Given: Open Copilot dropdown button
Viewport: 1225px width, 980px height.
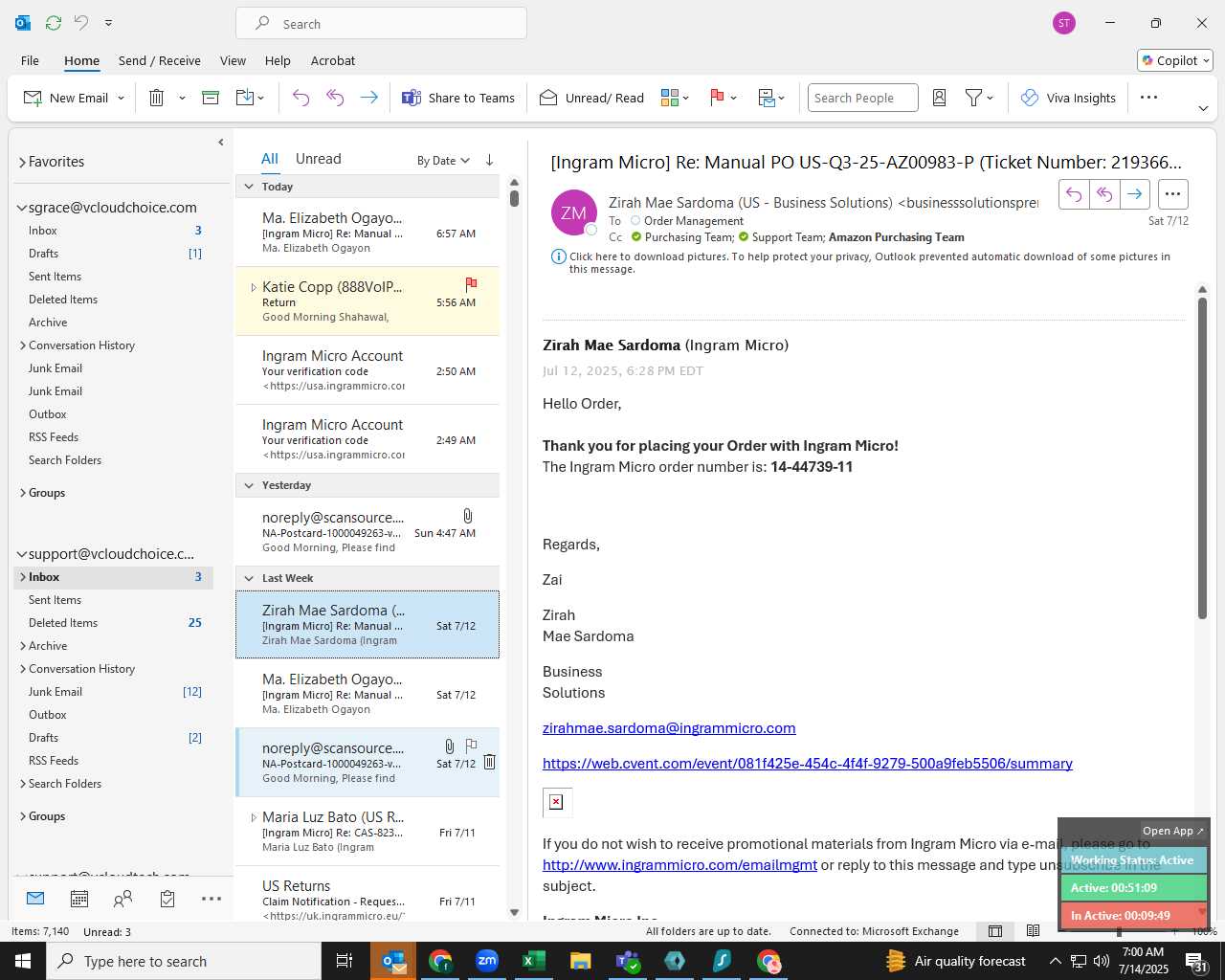Looking at the screenshot, I should click(x=1175, y=60).
